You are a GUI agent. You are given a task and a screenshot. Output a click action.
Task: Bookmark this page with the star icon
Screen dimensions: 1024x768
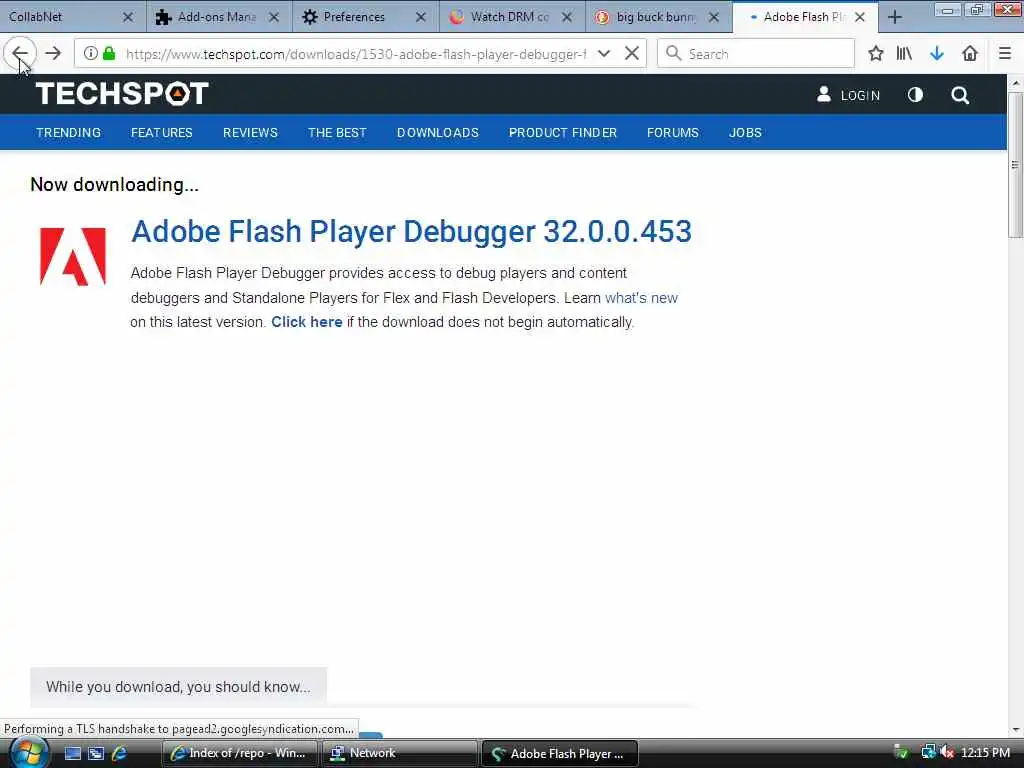(x=876, y=54)
